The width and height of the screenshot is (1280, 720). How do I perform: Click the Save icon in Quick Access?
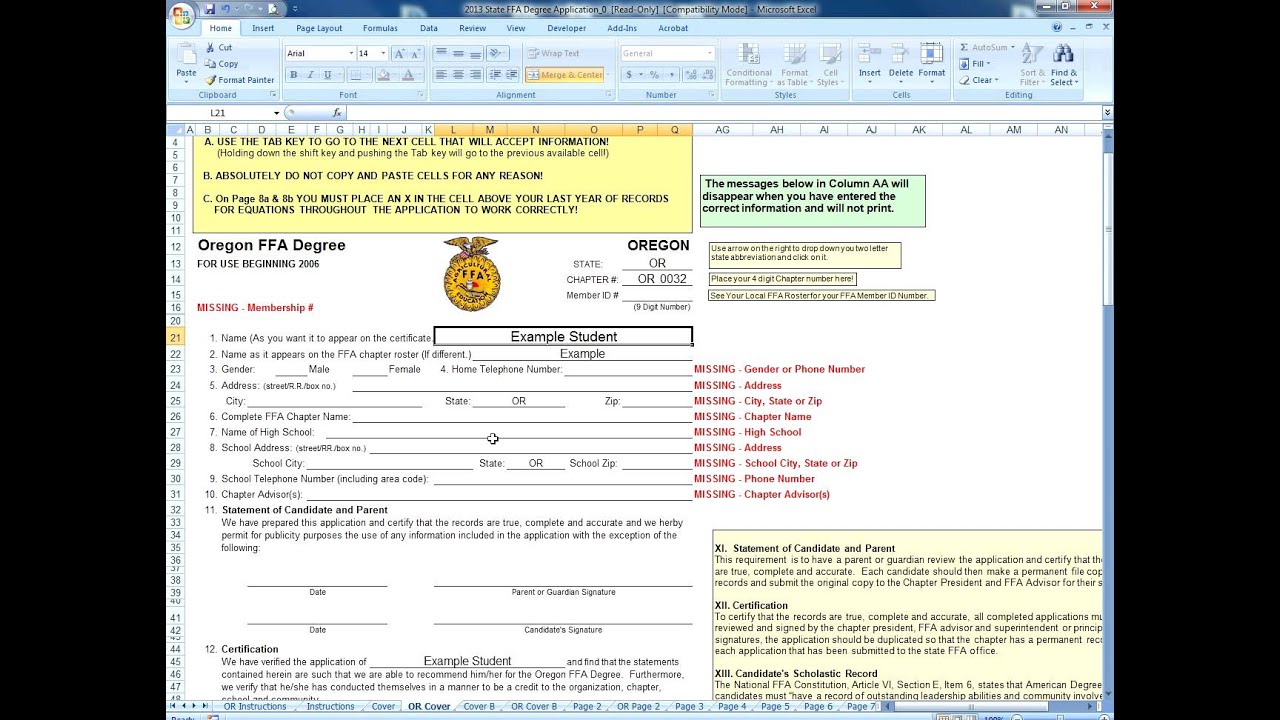click(x=210, y=9)
